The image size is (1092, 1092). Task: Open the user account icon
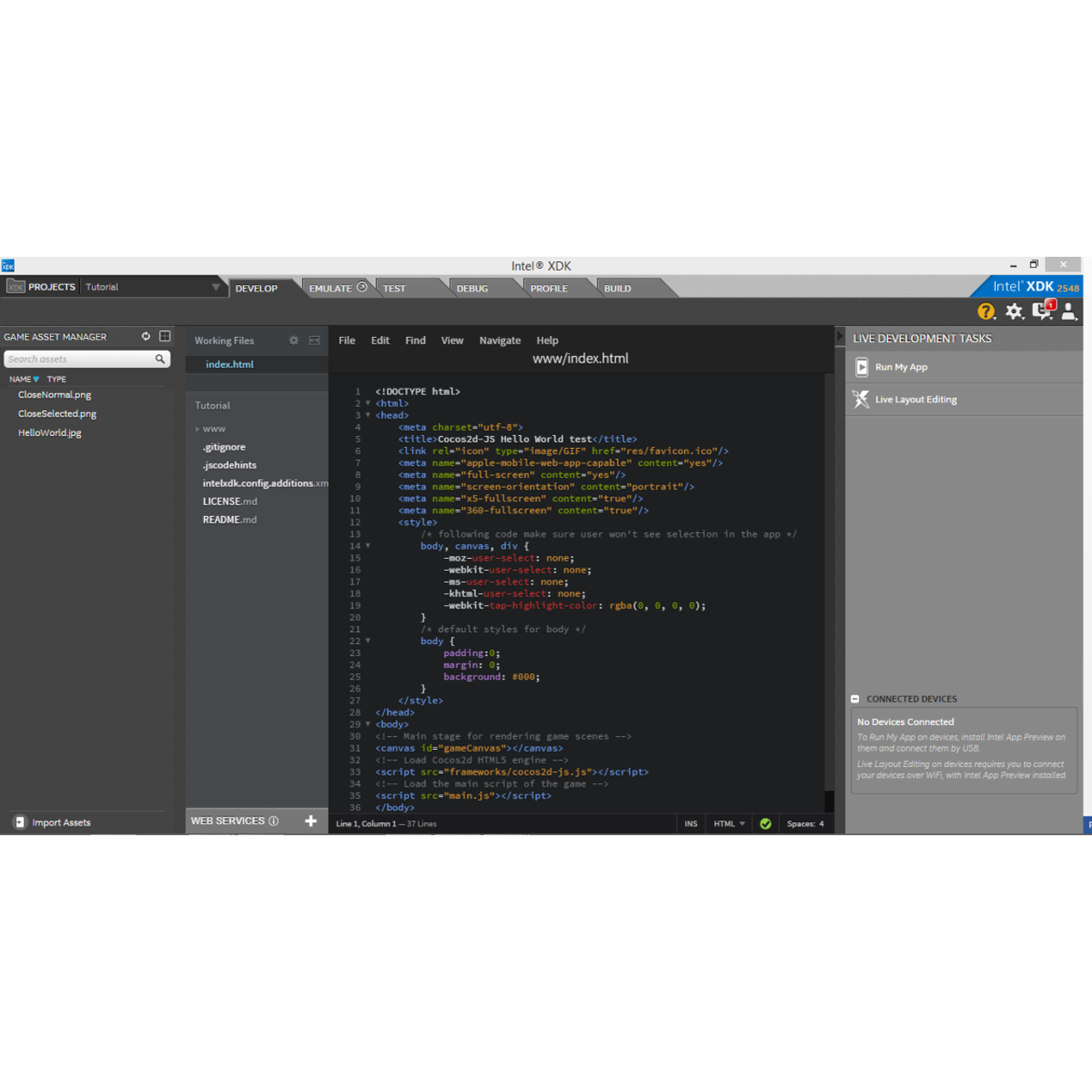[1069, 311]
